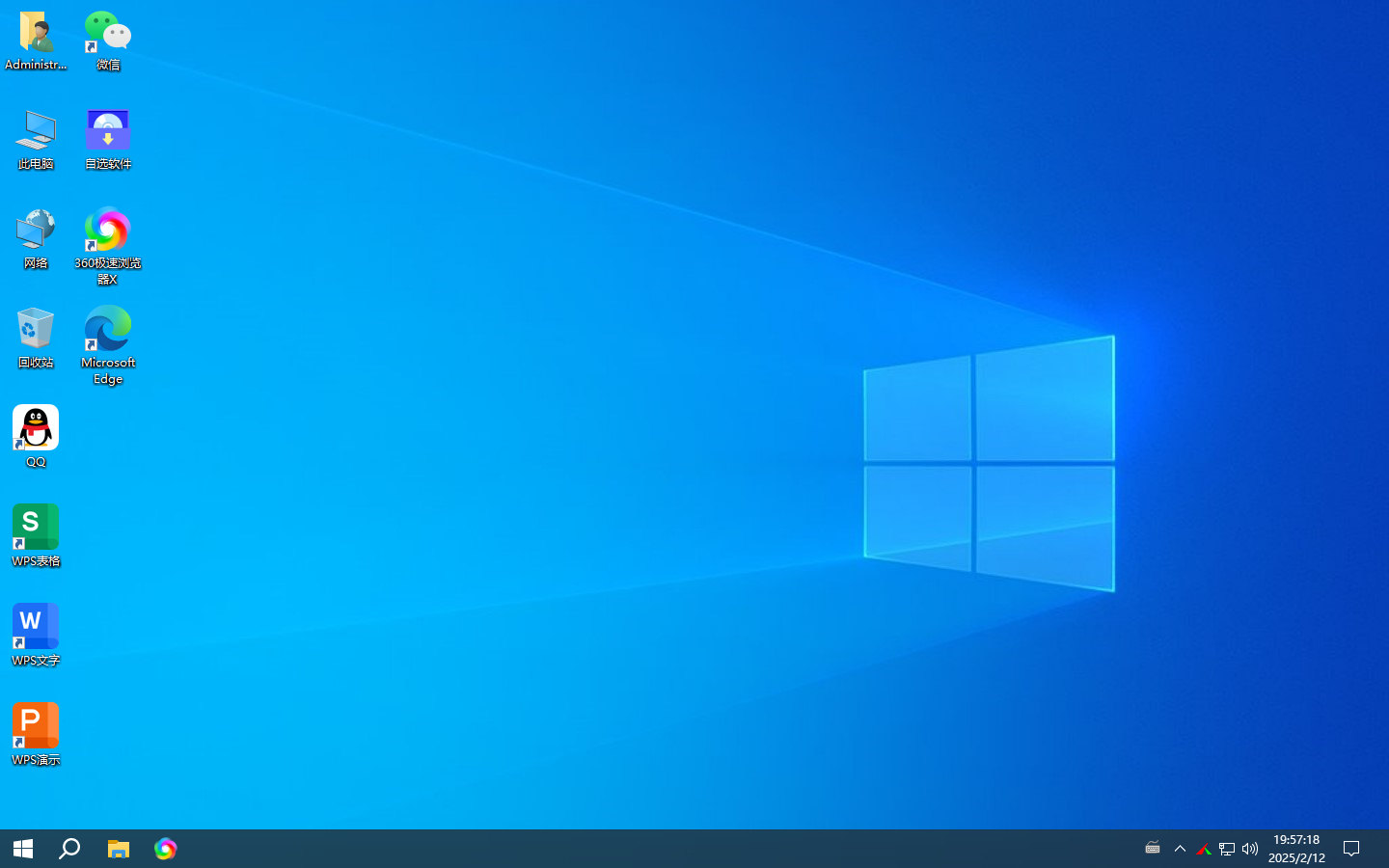The height and width of the screenshot is (868, 1389).
Task: Open the volume speaker tray icon
Action: pos(1250,849)
